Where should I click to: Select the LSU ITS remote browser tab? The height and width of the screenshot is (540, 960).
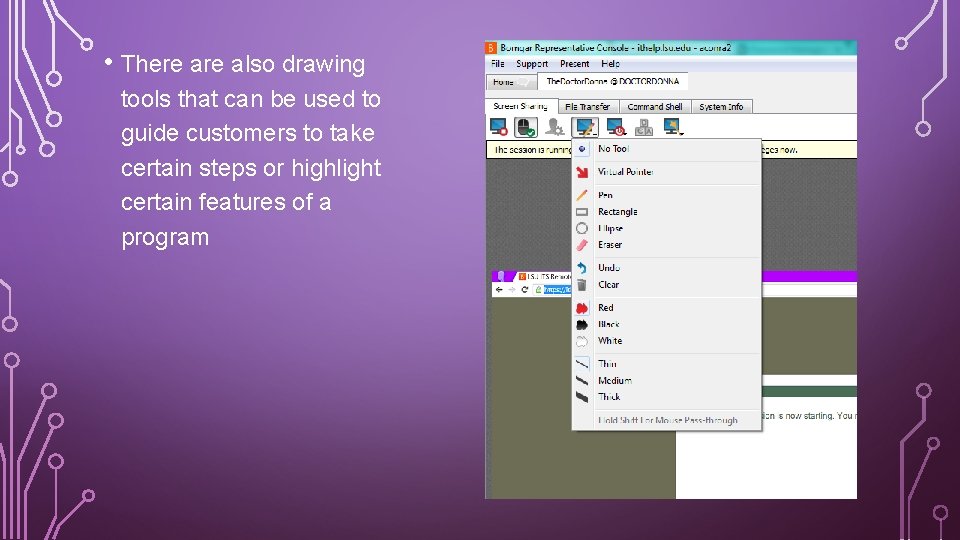point(545,277)
